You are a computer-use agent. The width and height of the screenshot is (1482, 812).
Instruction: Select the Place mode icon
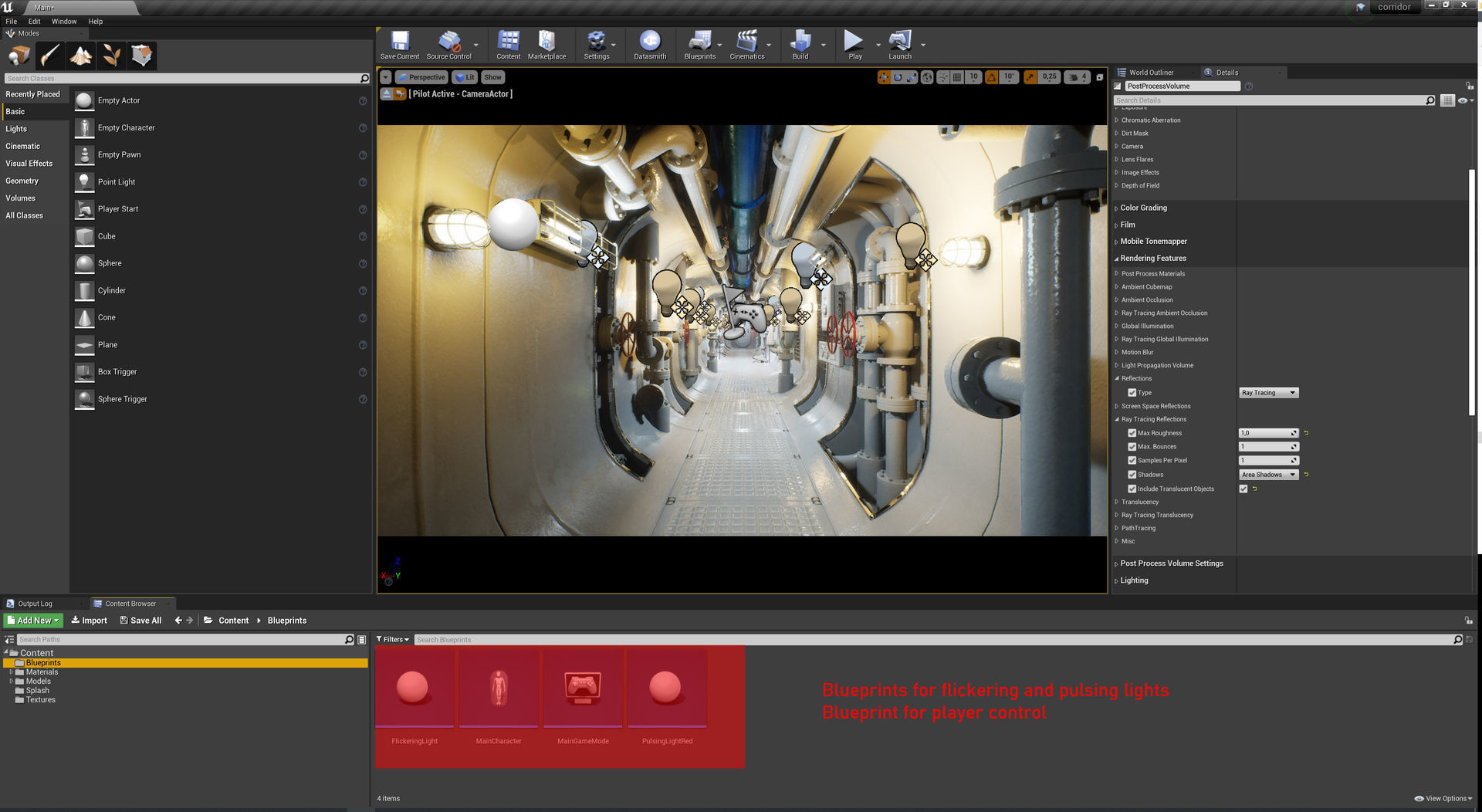[19, 56]
